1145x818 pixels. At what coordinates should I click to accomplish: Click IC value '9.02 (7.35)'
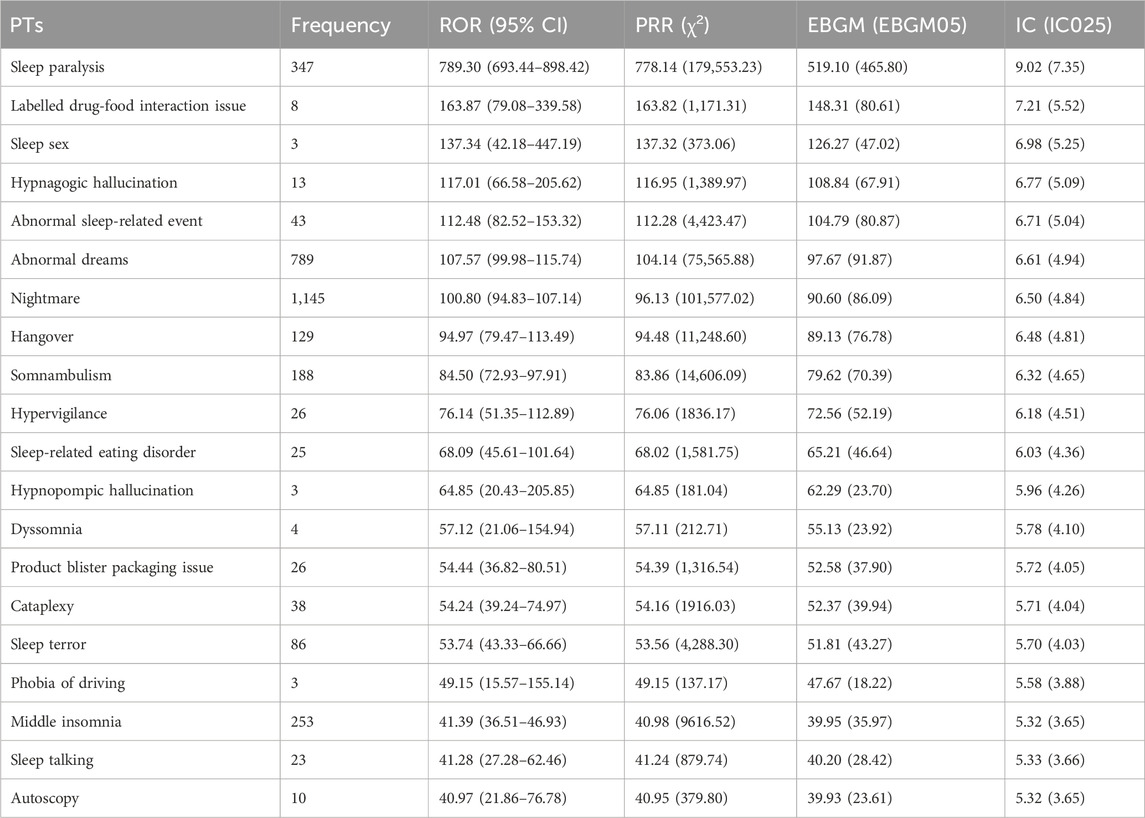click(x=1050, y=67)
